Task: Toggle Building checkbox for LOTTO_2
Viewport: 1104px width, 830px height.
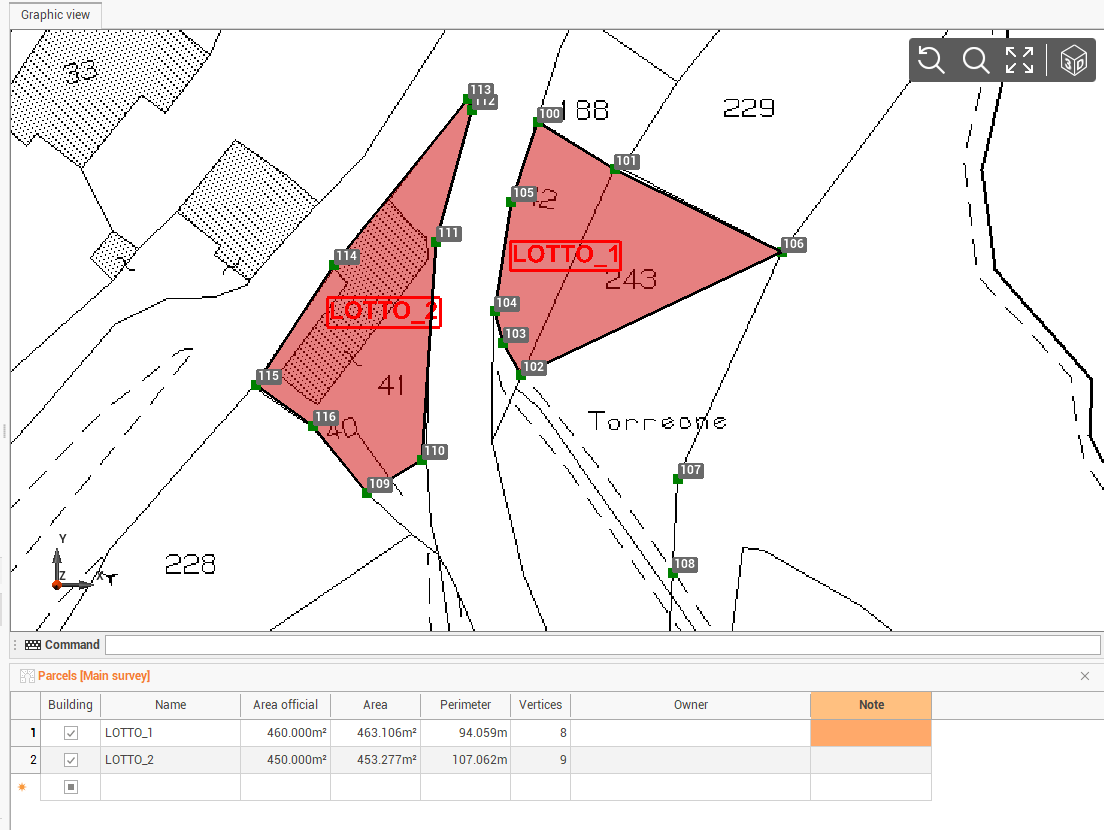Action: [x=71, y=760]
